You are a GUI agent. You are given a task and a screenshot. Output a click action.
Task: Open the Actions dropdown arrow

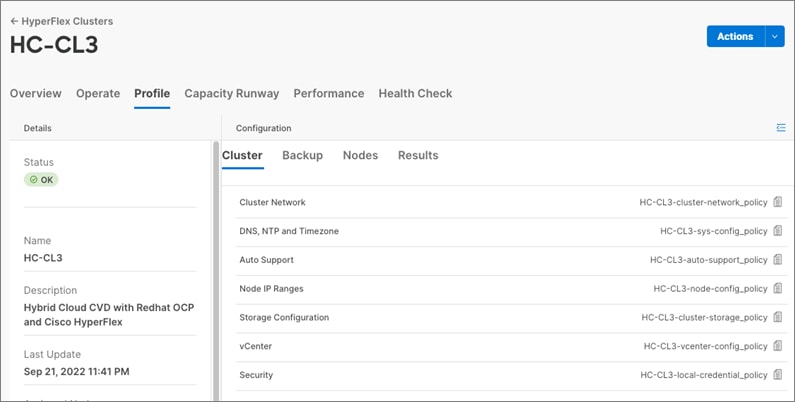(x=775, y=36)
